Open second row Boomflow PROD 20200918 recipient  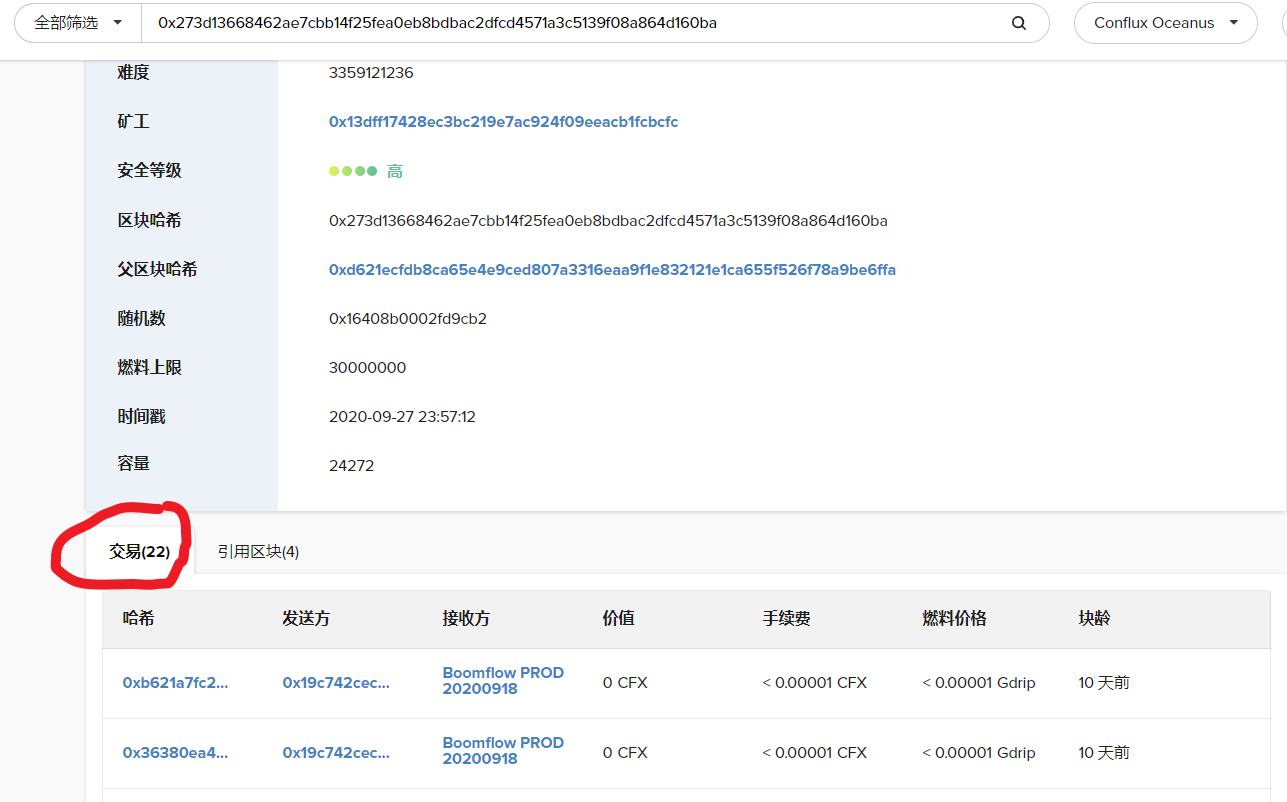pyautogui.click(x=503, y=751)
